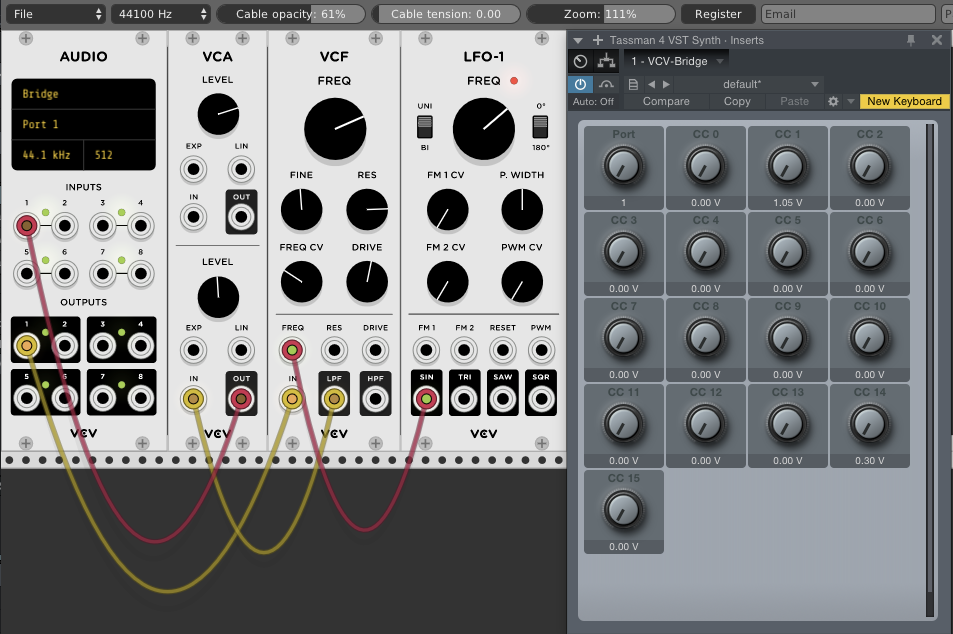Image resolution: width=953 pixels, height=634 pixels.
Task: Adjust the Cable opacity slider
Action: tap(291, 14)
